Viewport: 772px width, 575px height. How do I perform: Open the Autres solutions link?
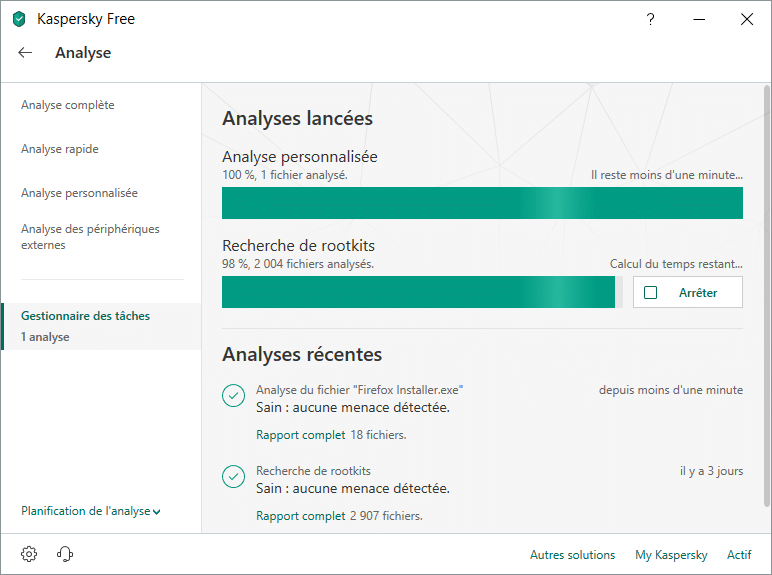[572, 555]
